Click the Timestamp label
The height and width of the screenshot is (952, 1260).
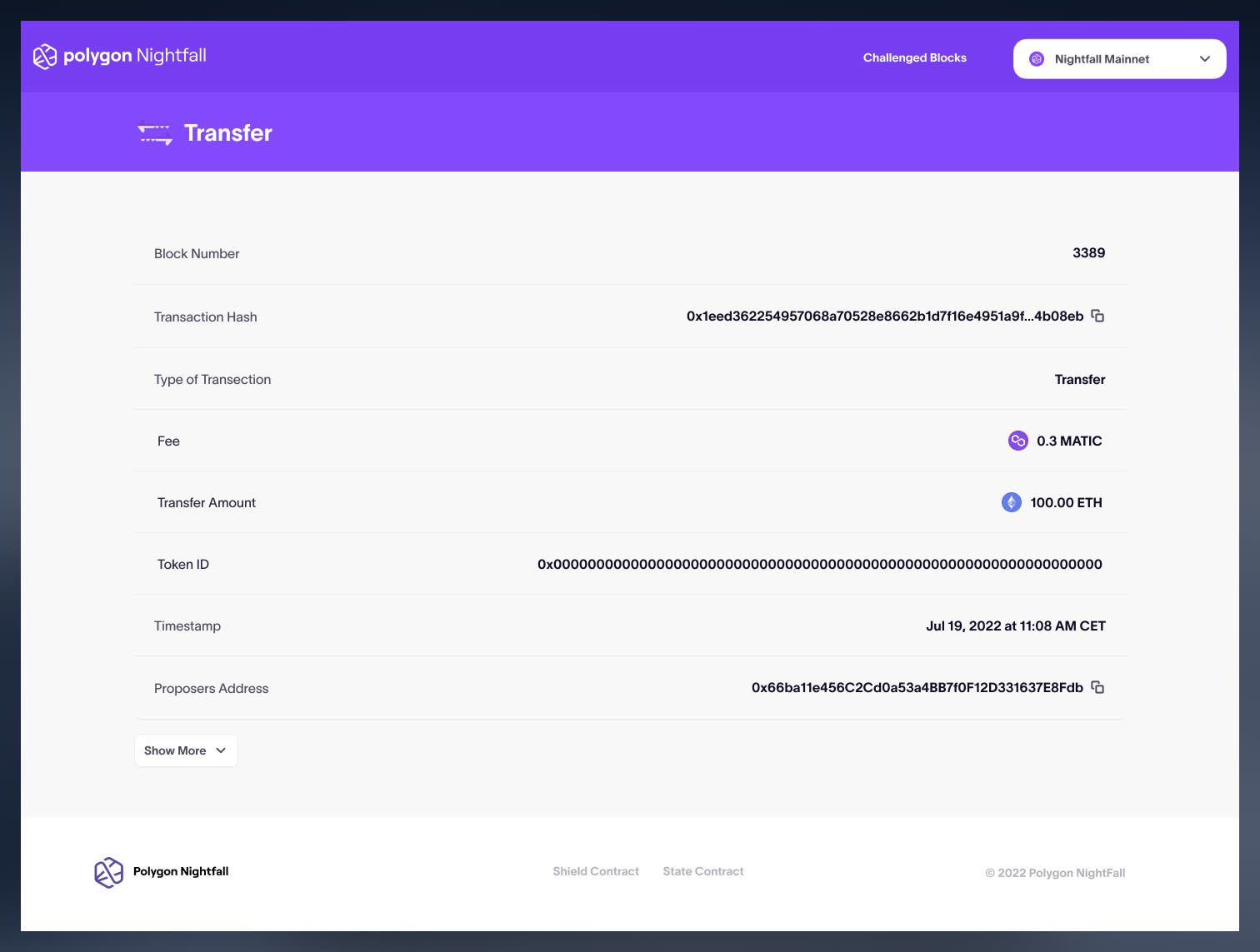click(187, 626)
